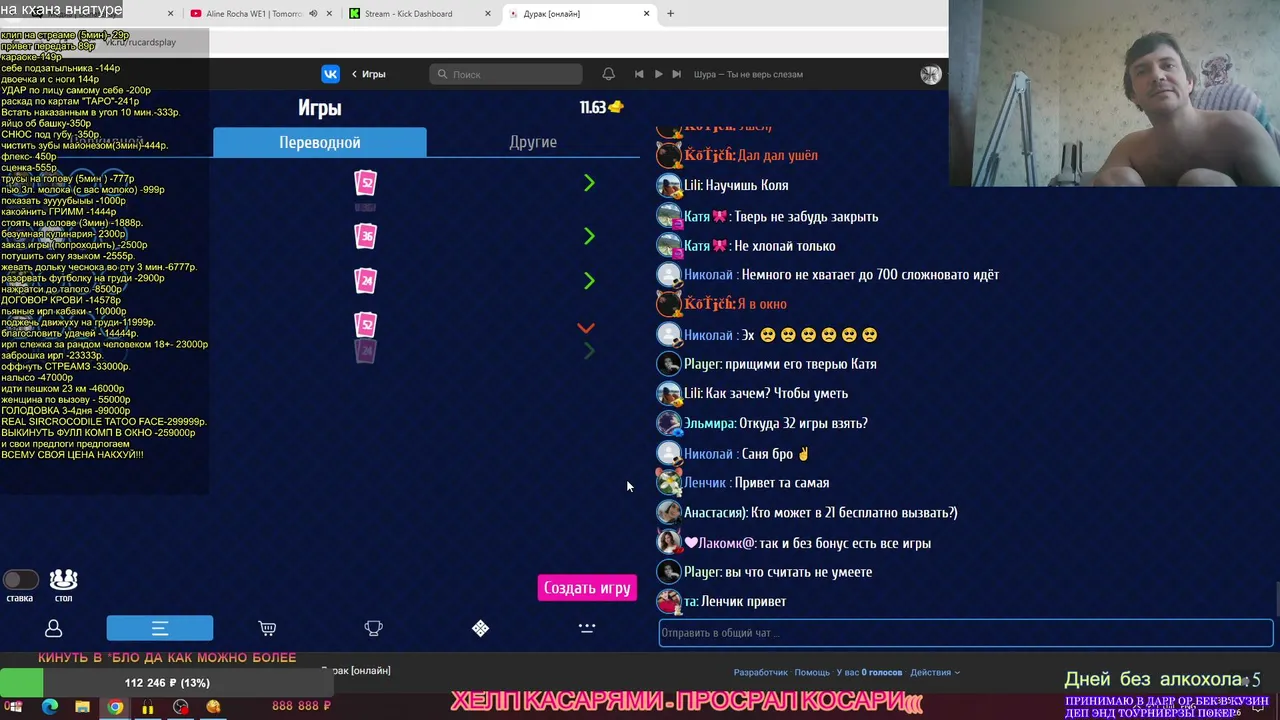The image size is (1280, 720).
Task: Click the general chat message input
Action: 965,633
